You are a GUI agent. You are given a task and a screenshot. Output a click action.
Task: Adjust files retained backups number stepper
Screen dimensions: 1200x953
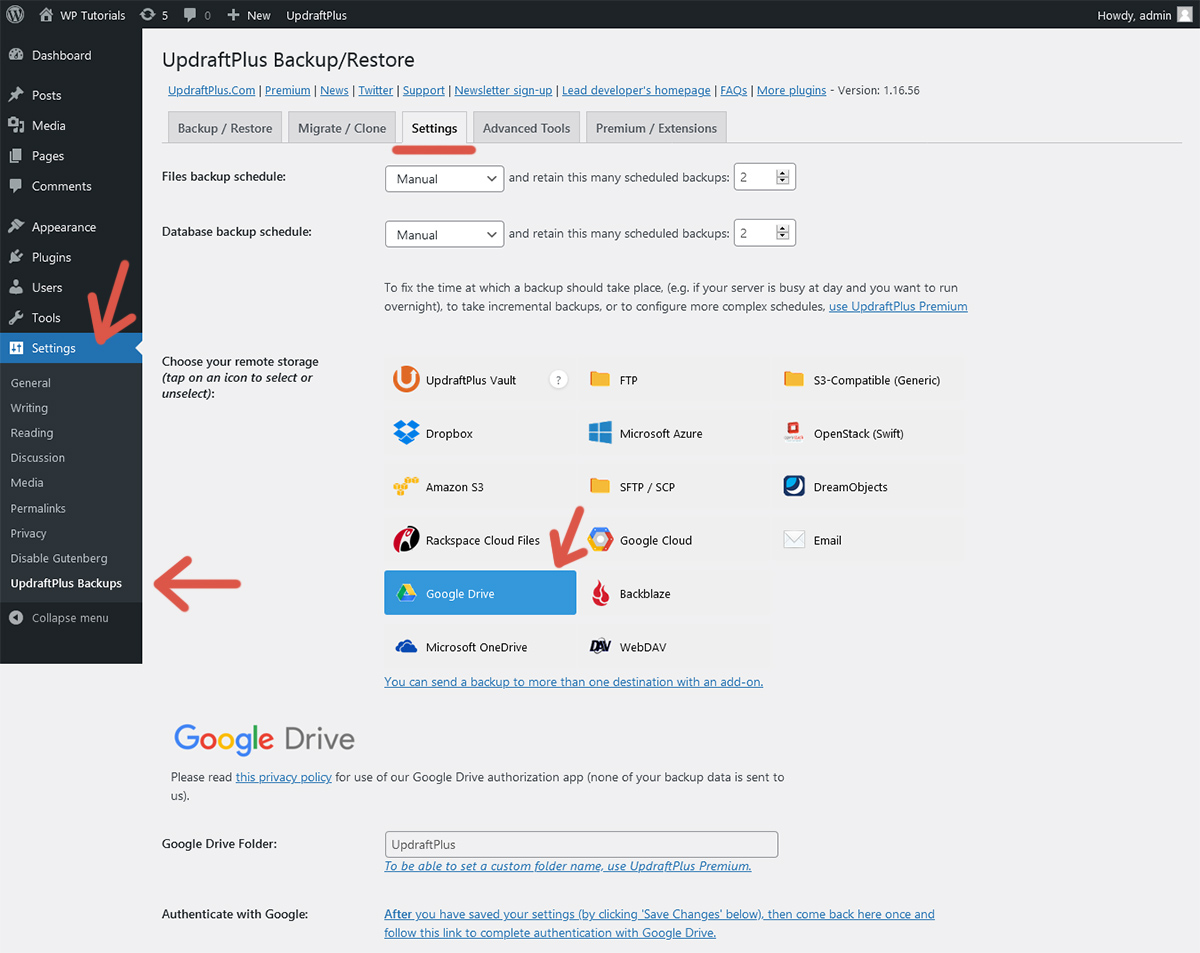(783, 177)
